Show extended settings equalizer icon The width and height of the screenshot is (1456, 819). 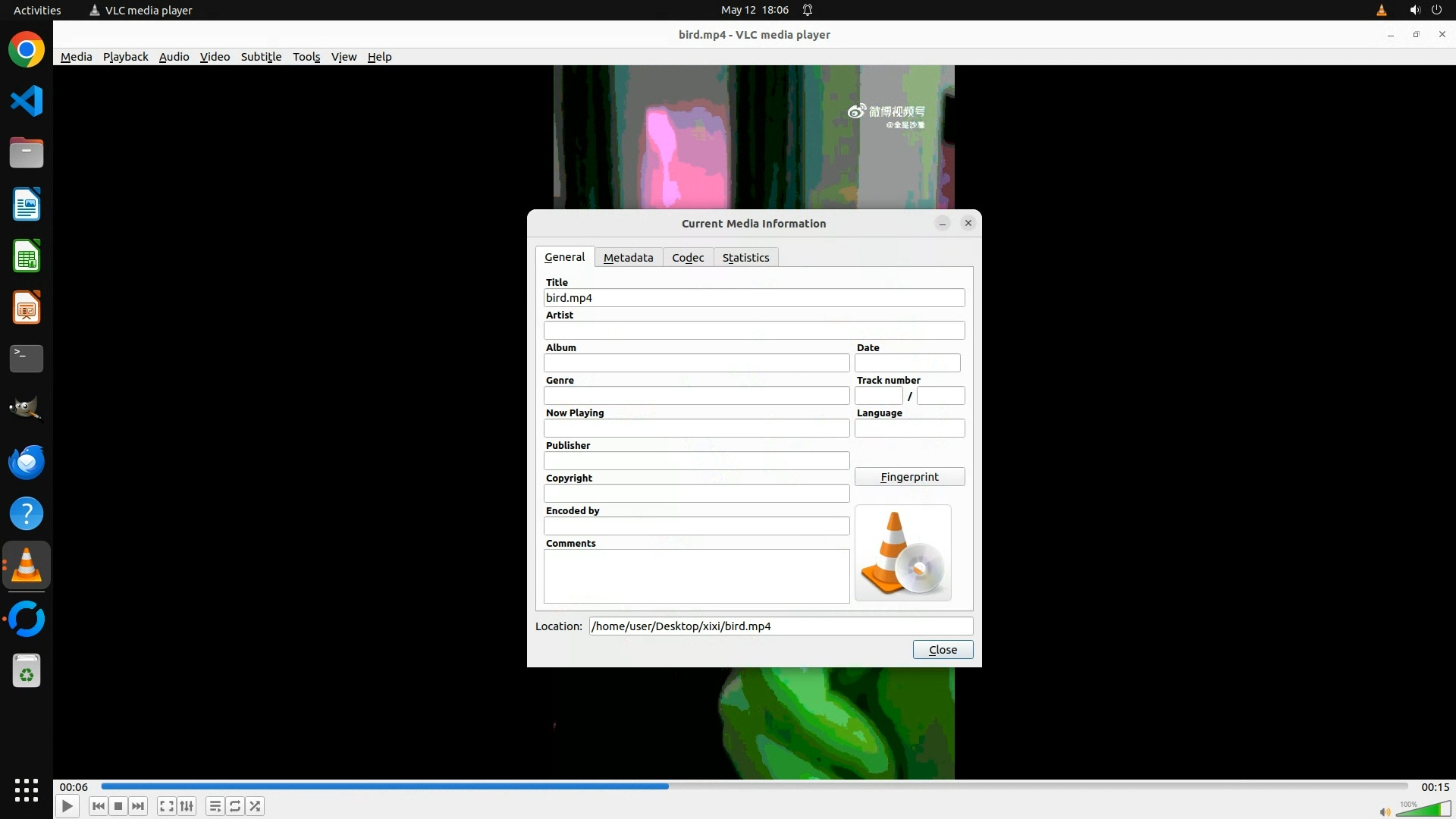(x=187, y=806)
